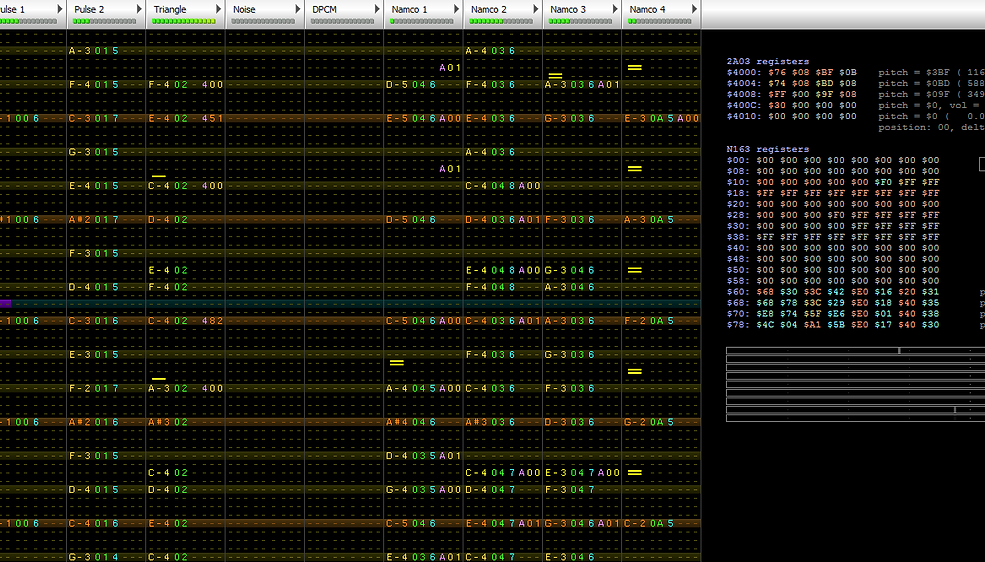Expand the Pulse 1 channel arrow
Screen dimensions: 985x562
60,9
